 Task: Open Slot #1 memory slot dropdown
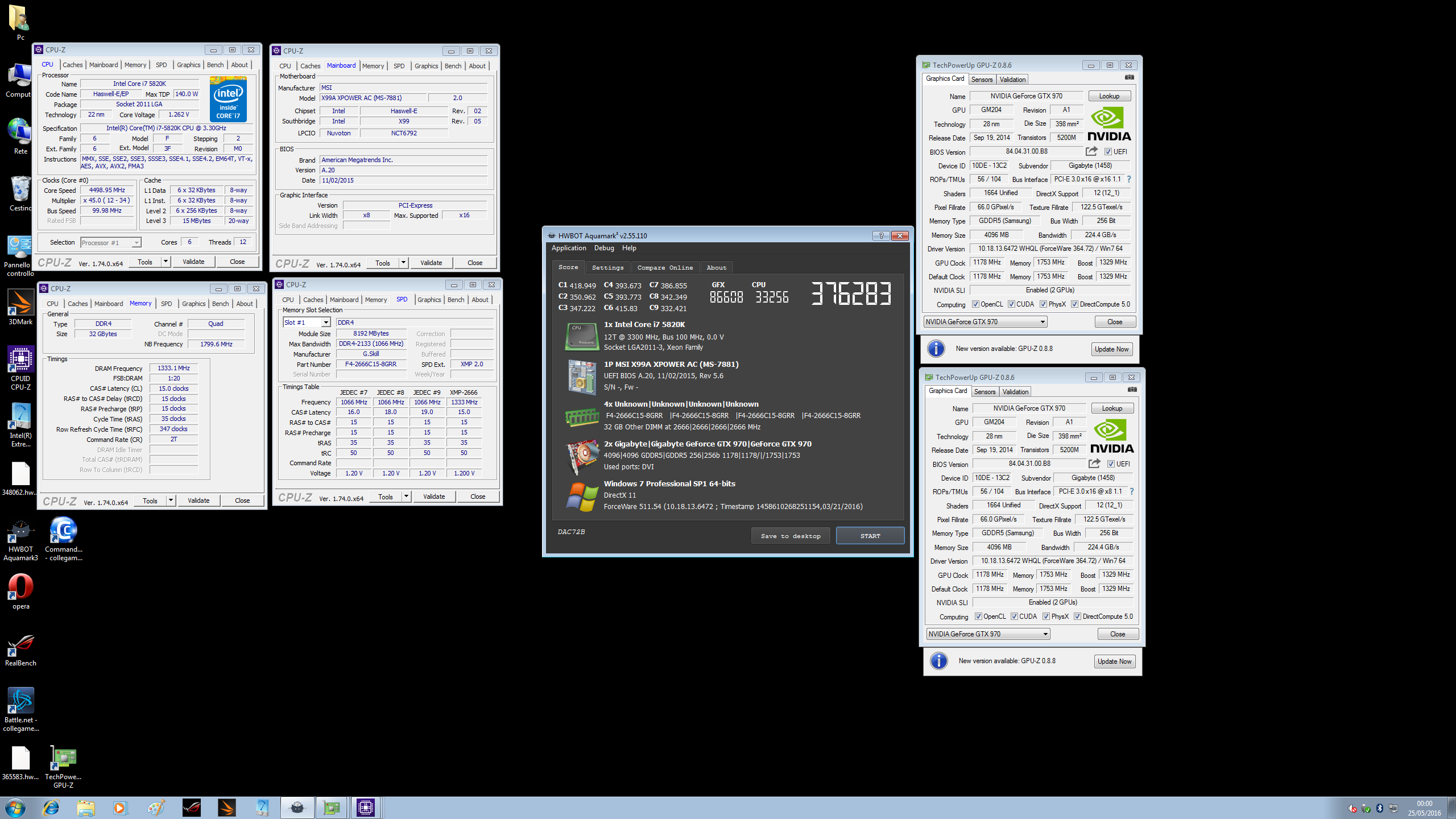307,322
